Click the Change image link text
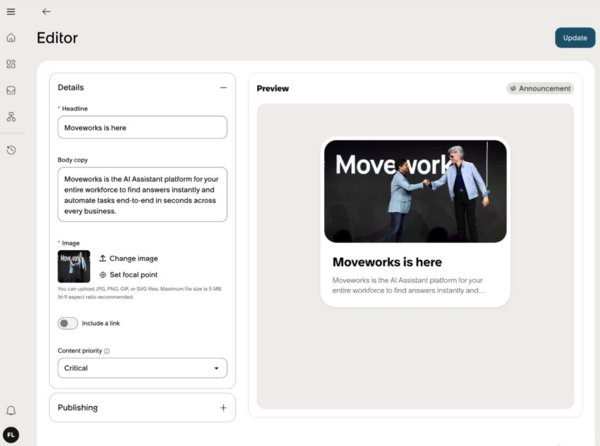This screenshot has height=446, width=600. coord(134,259)
